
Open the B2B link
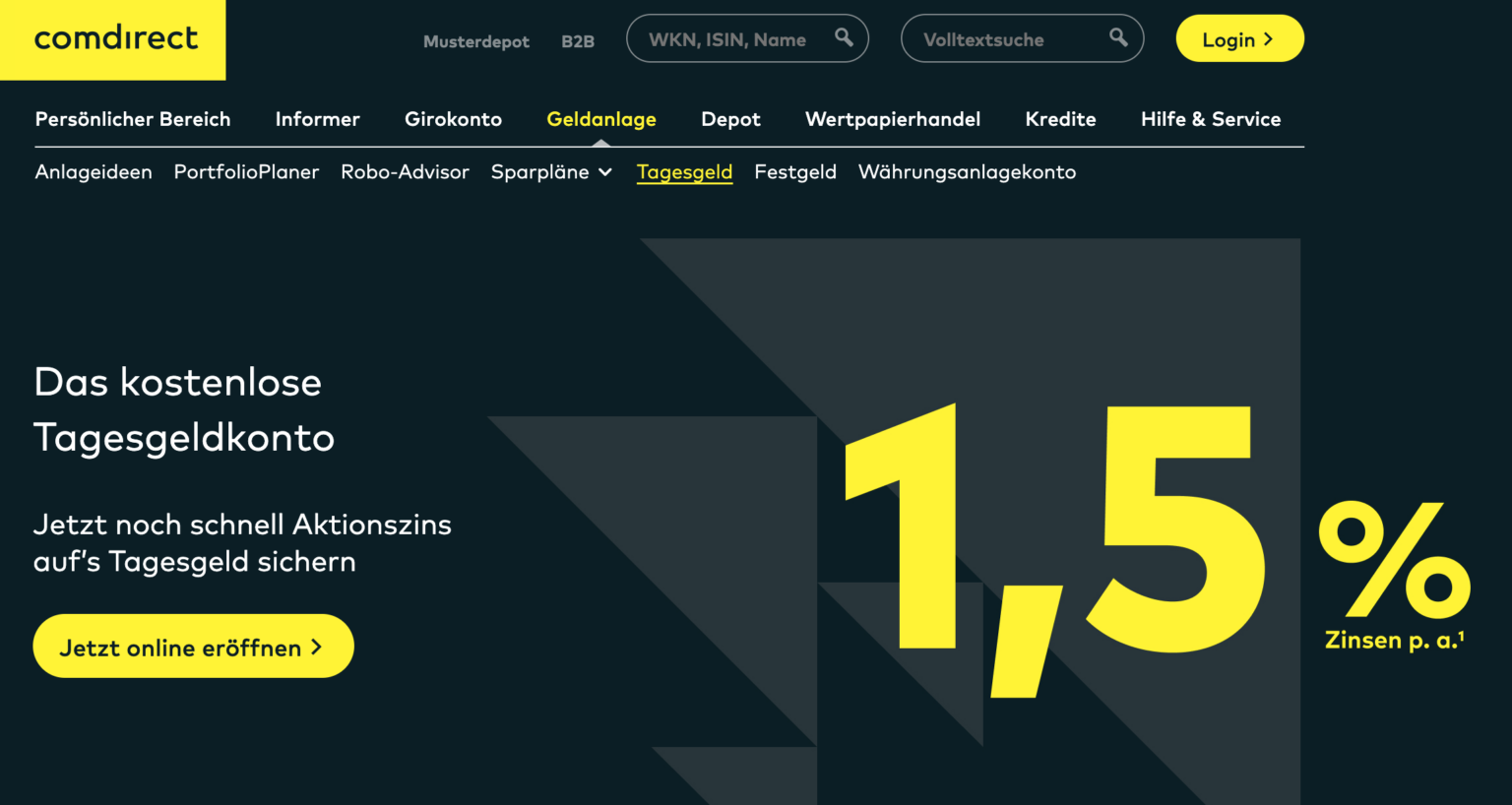tap(578, 41)
